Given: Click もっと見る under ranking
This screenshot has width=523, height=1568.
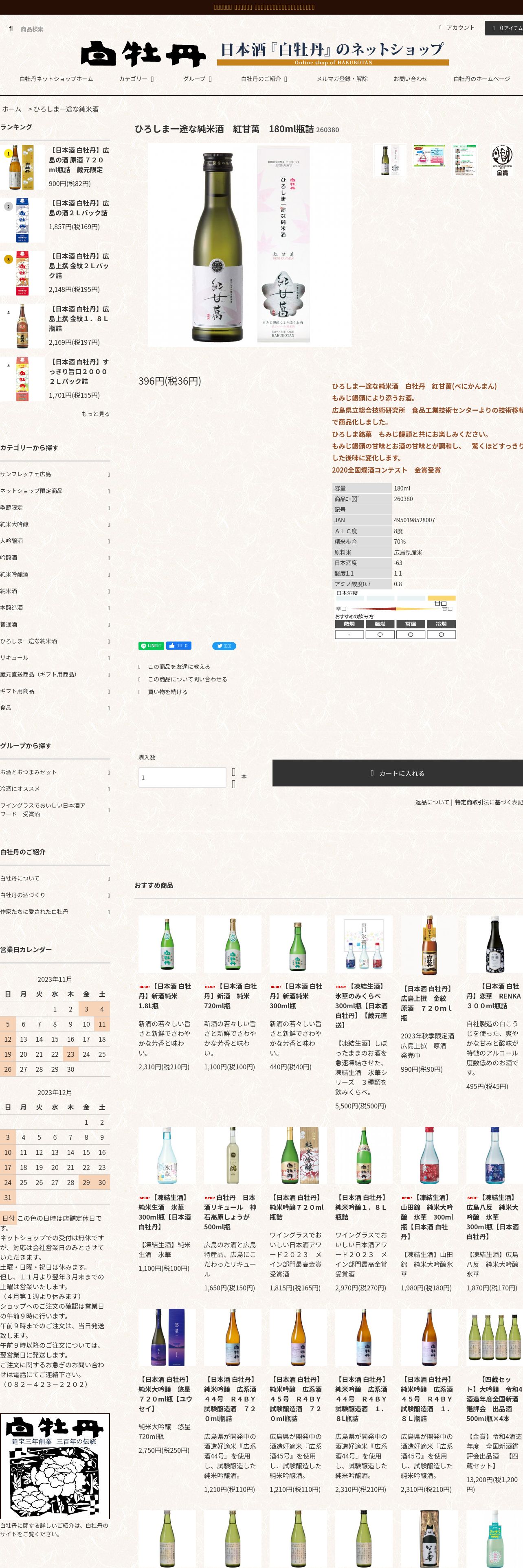Looking at the screenshot, I should pyautogui.click(x=96, y=414).
